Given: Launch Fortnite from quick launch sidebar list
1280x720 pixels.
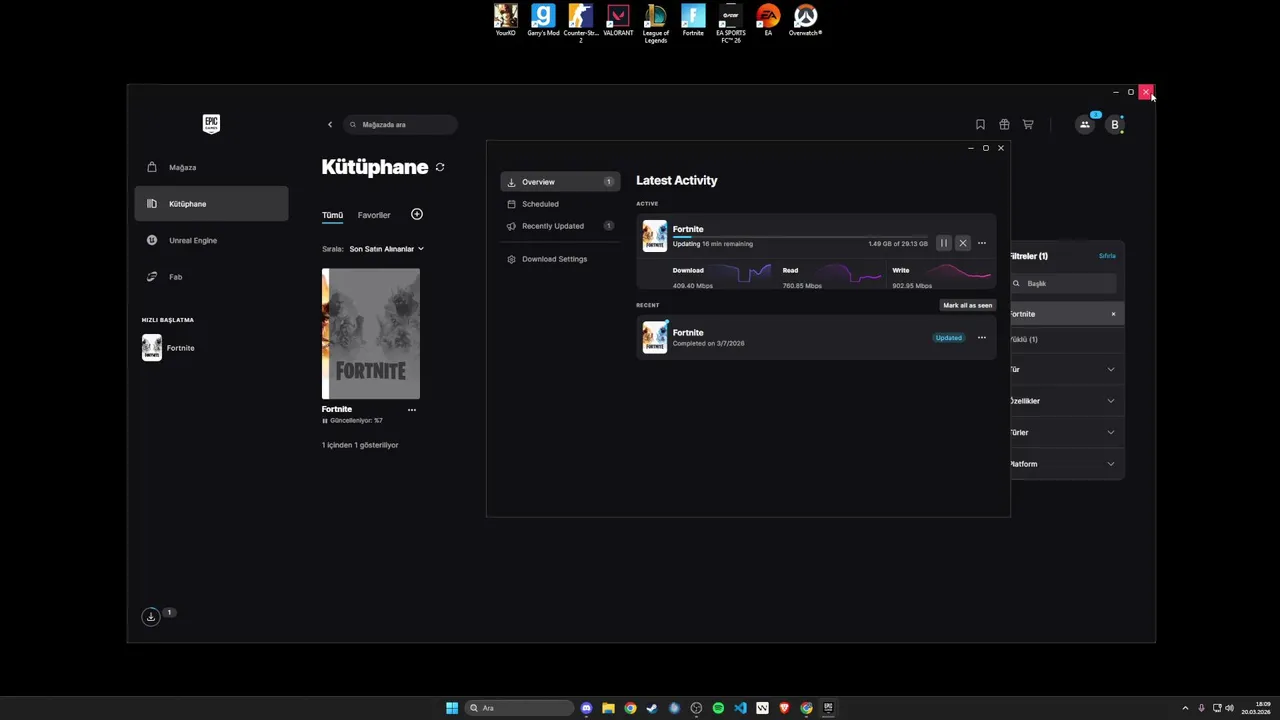Looking at the screenshot, I should (x=169, y=348).
